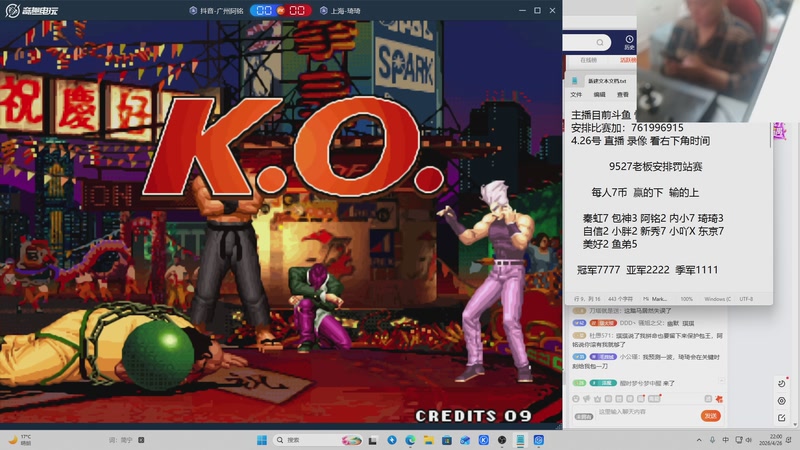Click the CREDITS 09 counter in the game
The image size is (800, 450).
click(473, 416)
